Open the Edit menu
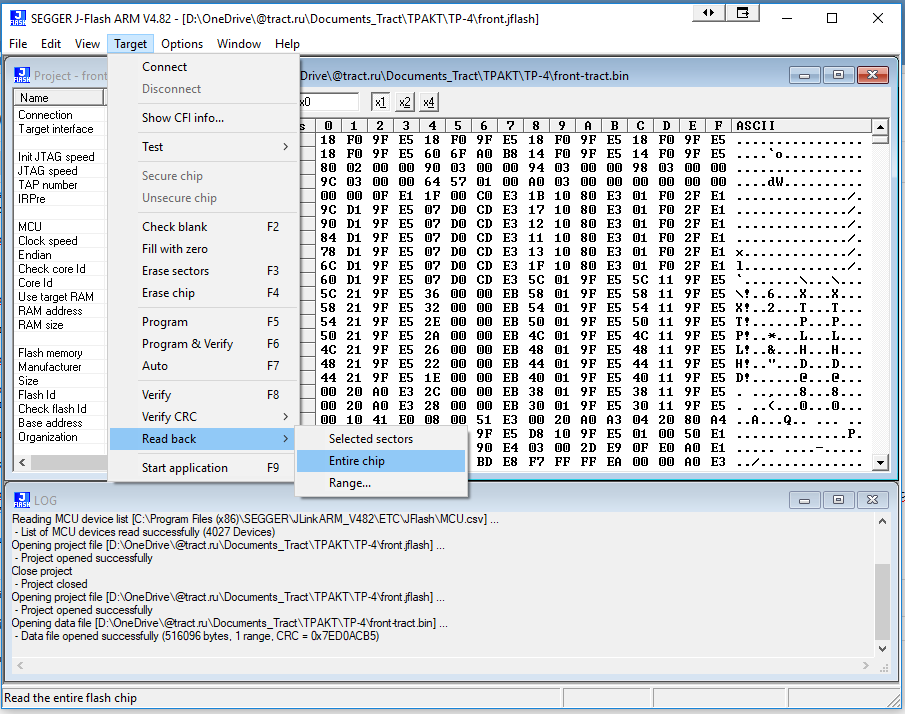 click(x=51, y=44)
